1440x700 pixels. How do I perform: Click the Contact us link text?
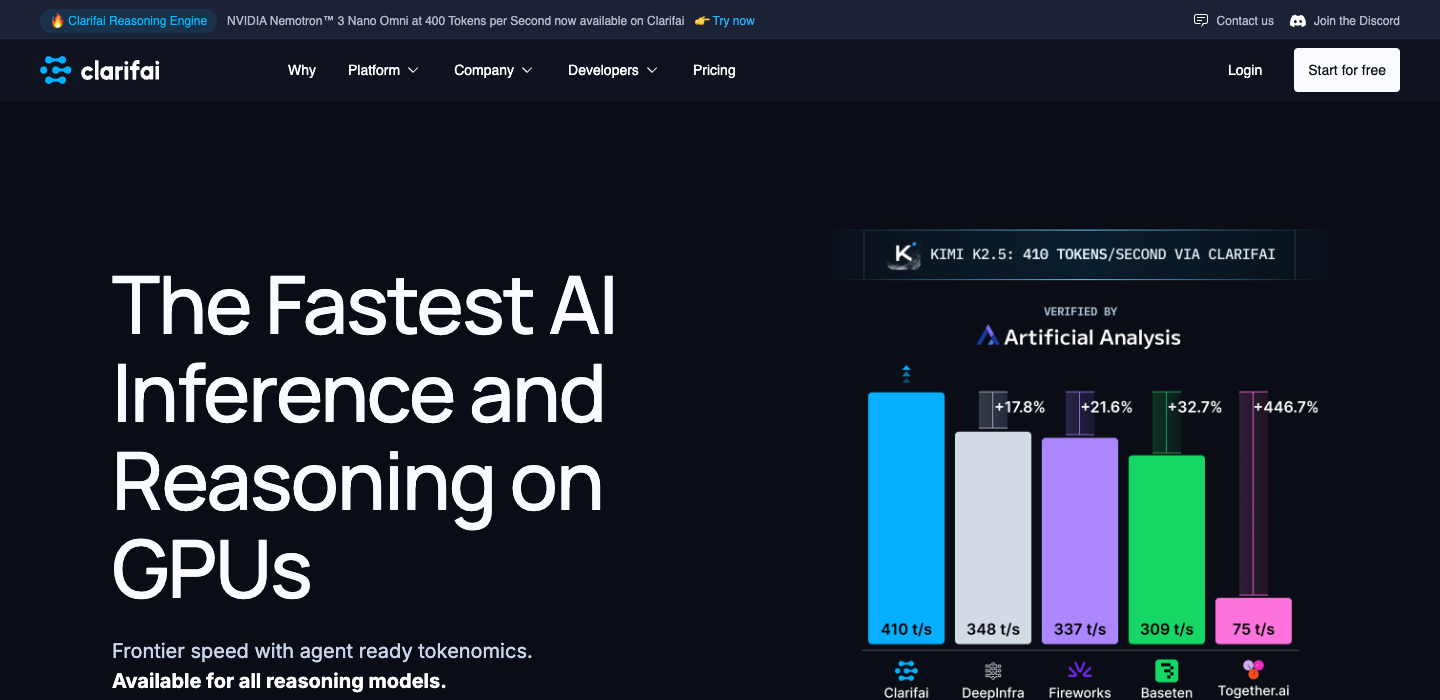tap(1245, 20)
